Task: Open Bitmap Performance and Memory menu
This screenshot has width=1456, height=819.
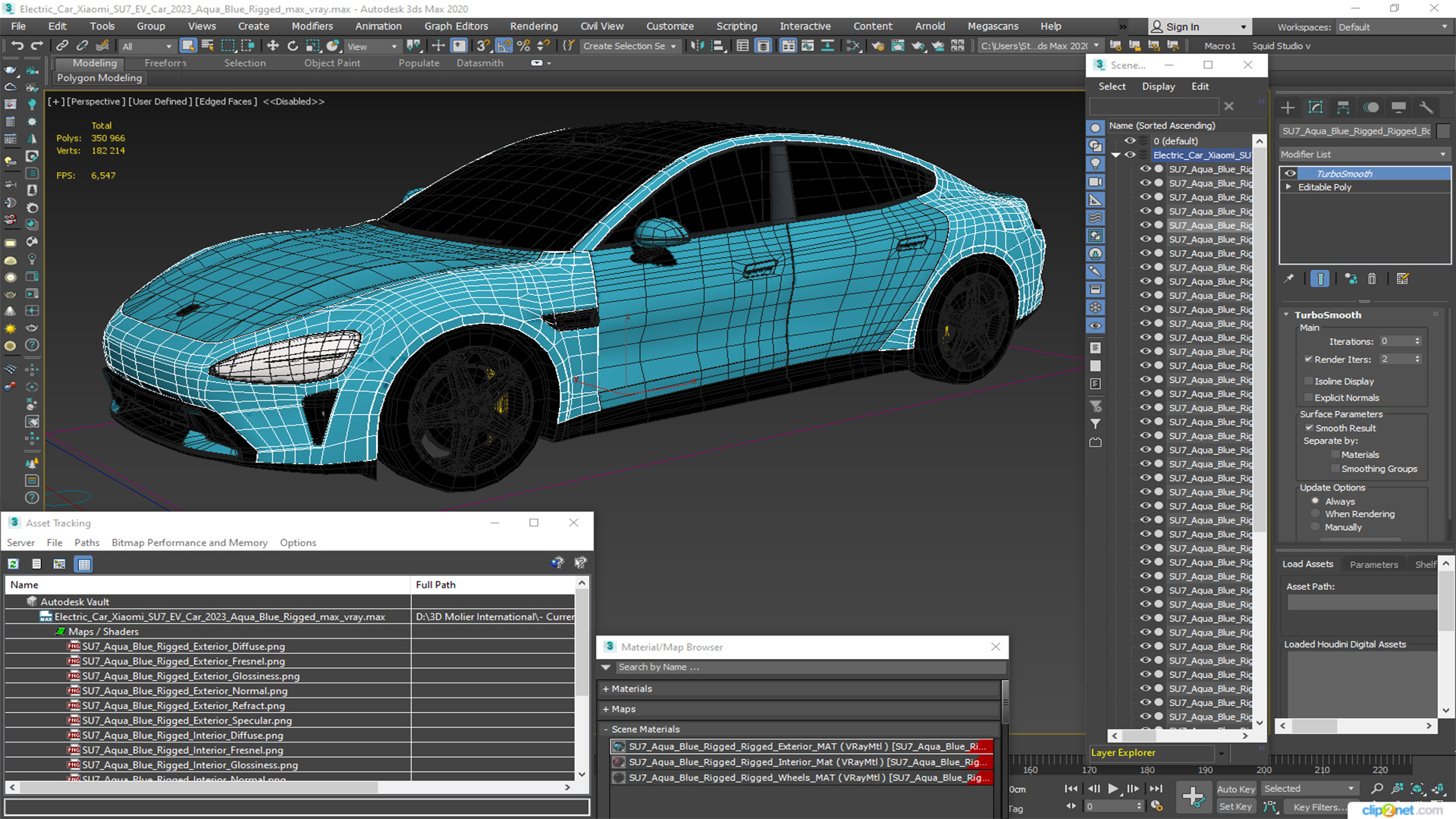Action: tap(189, 542)
